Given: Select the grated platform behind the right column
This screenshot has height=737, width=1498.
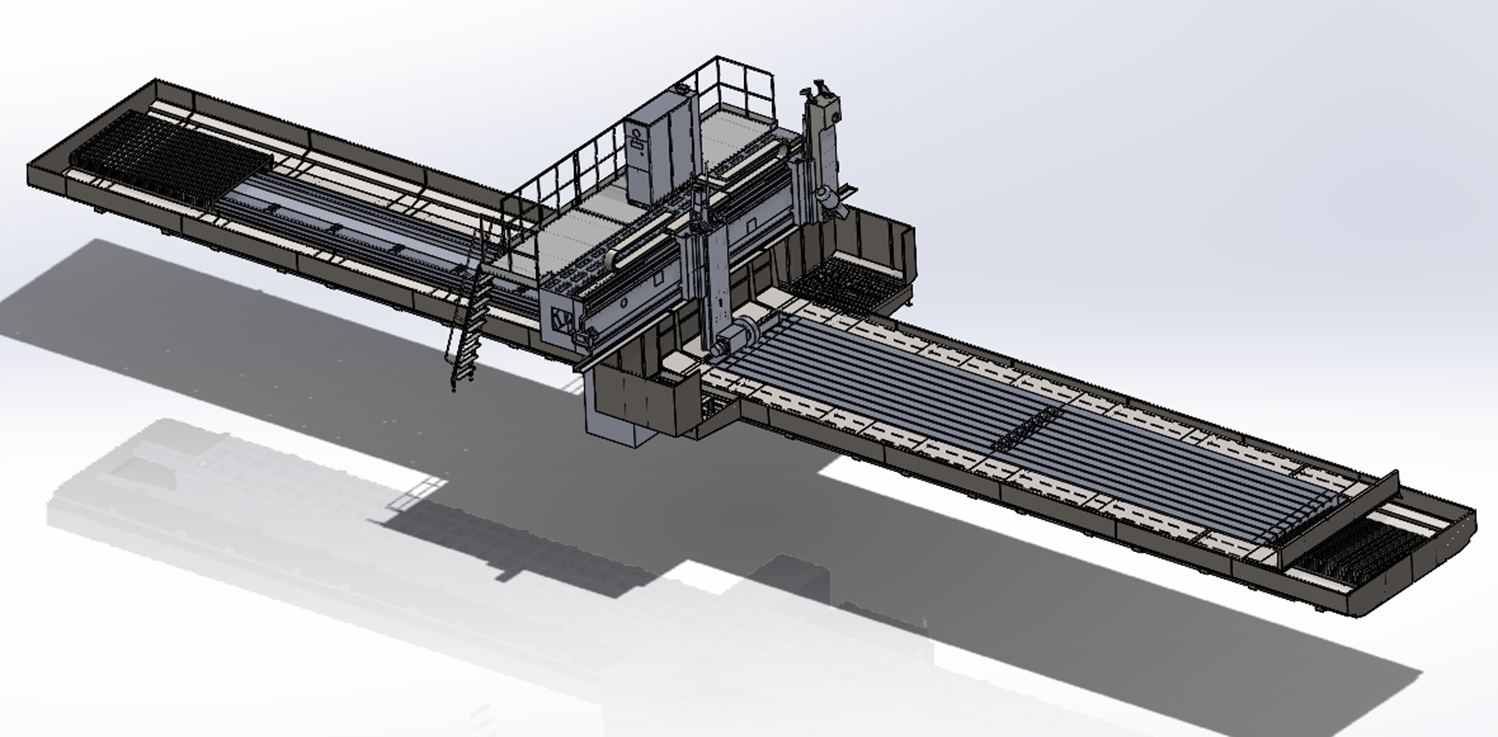Looking at the screenshot, I should (845, 277).
